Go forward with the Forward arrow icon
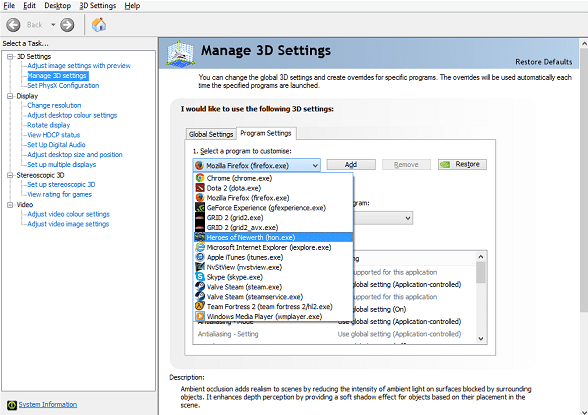The image size is (588, 415). coord(67,25)
